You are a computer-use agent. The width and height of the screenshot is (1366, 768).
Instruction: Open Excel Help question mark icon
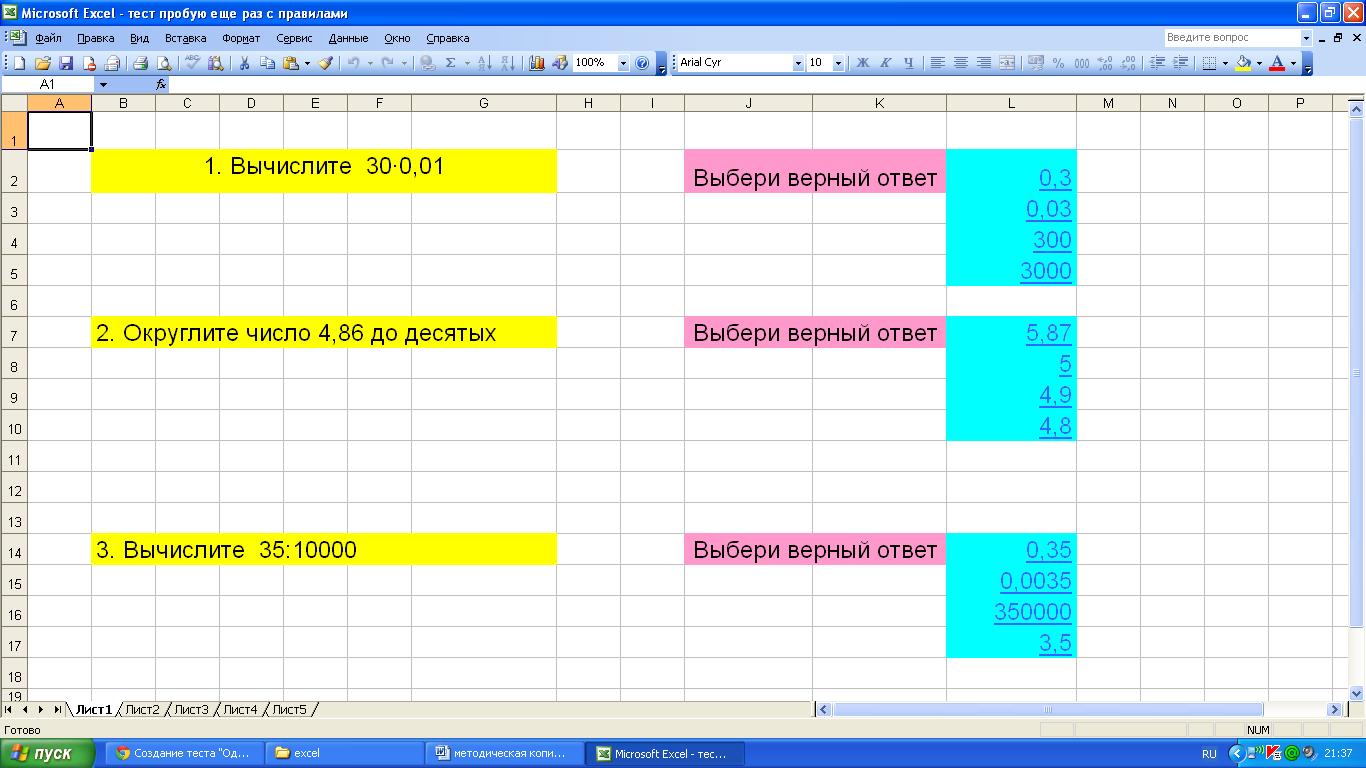[x=642, y=63]
